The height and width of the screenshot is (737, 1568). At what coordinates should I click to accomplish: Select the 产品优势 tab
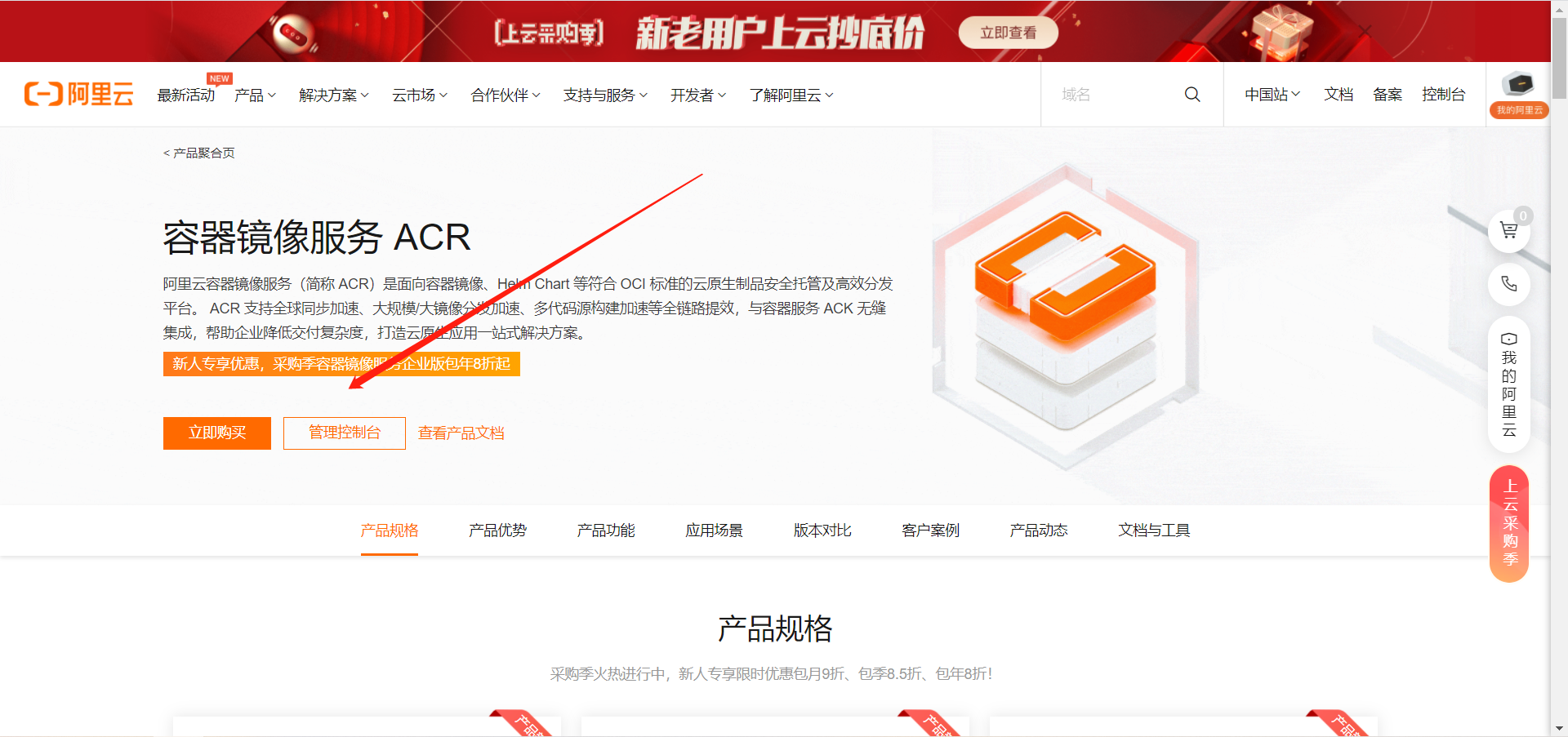coord(498,531)
